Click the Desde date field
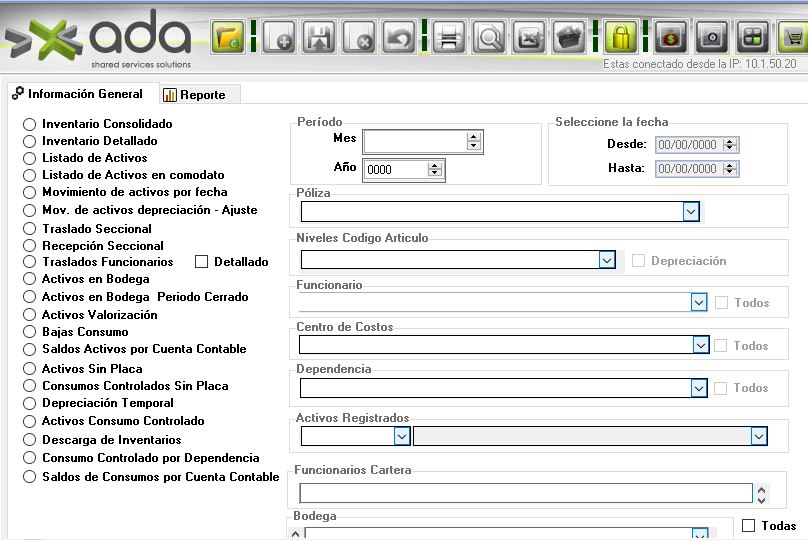Image resolution: width=808 pixels, height=541 pixels. [x=697, y=145]
